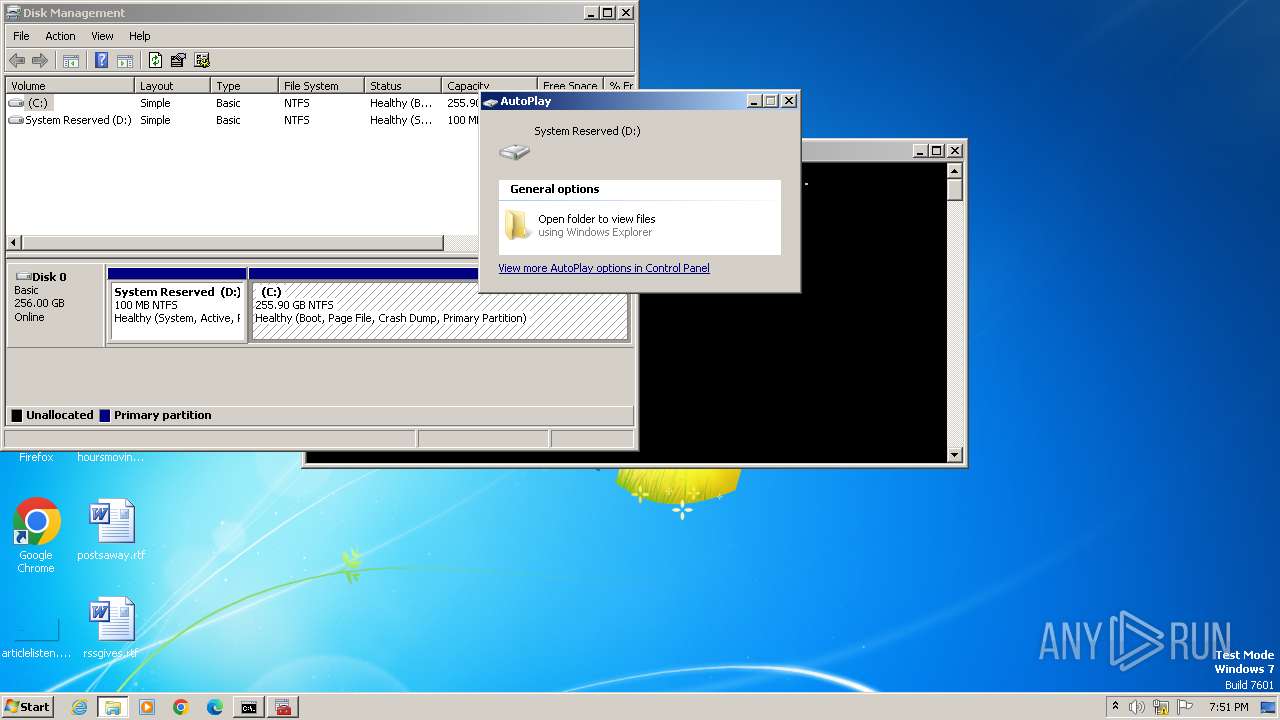Screen dimensions: 1280x720
Task: Click the 7:51 PM system clock
Action: click(1229, 707)
